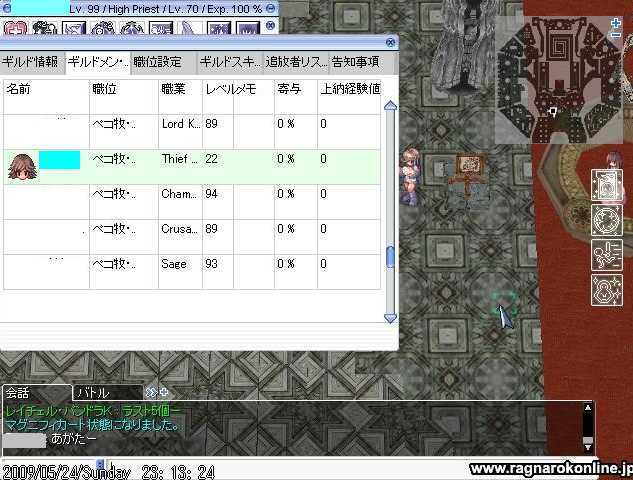Click the fifth skill icon in shortcut bar
Viewport: 633px width, 480px height.
click(132, 27)
